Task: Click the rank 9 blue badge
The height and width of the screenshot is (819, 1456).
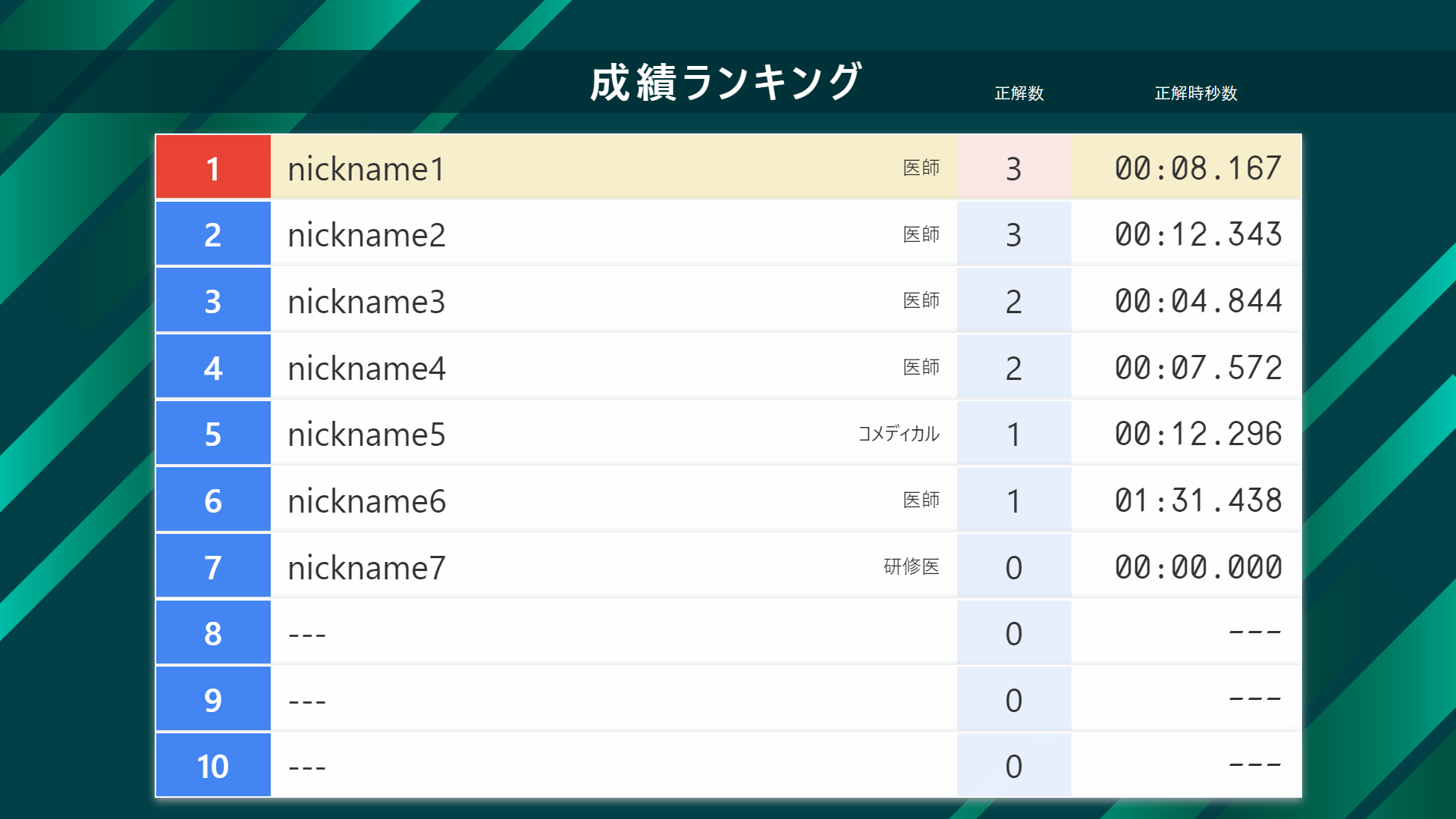Action: pyautogui.click(x=213, y=700)
